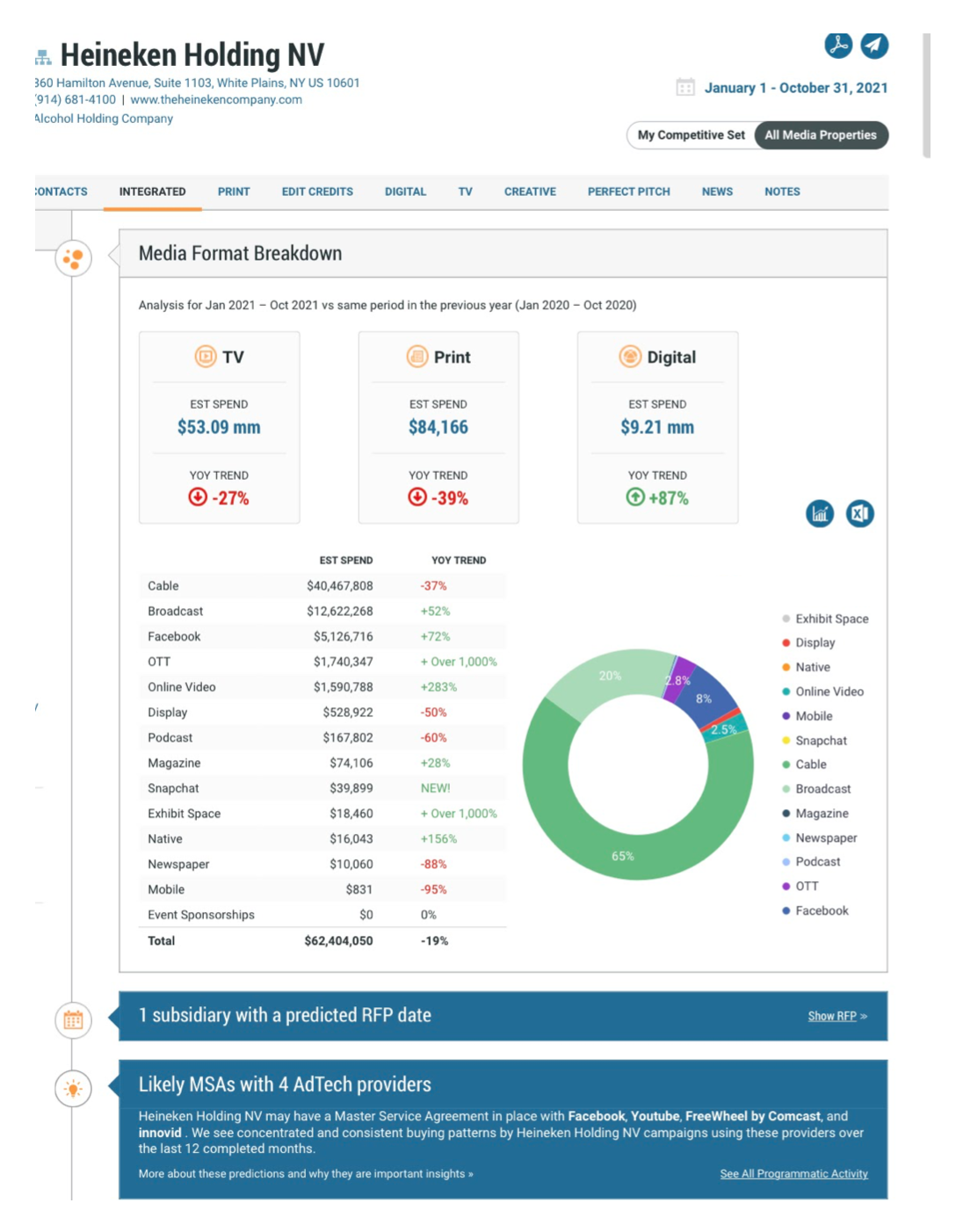Open the Edit Credits tab
This screenshot has height=1232, width=956.
pos(317,192)
